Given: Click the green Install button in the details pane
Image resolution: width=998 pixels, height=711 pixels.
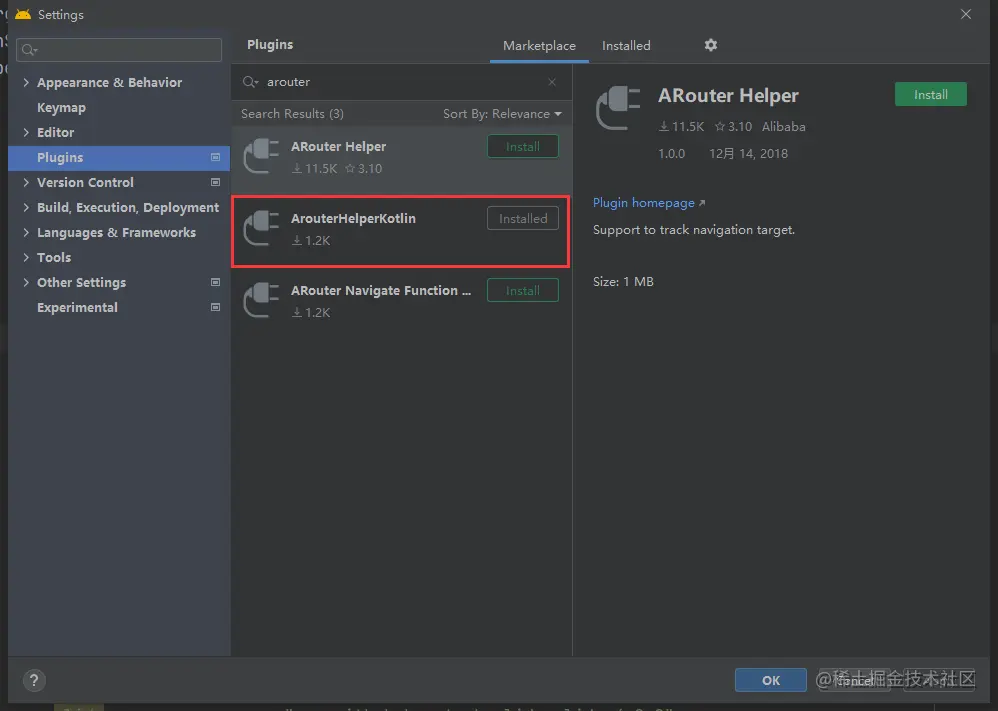Looking at the screenshot, I should pos(931,94).
